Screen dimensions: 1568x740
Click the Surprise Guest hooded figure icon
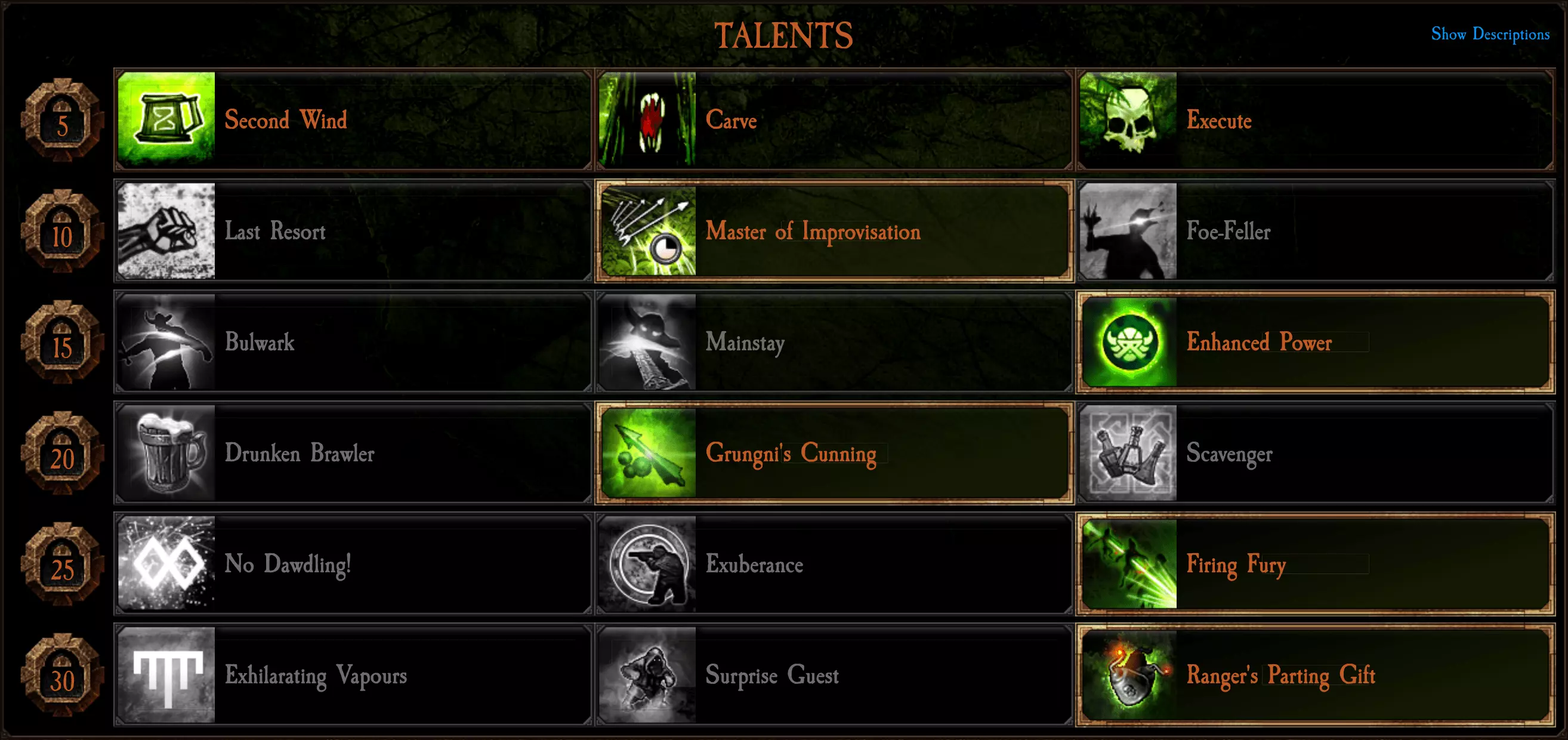click(x=647, y=675)
